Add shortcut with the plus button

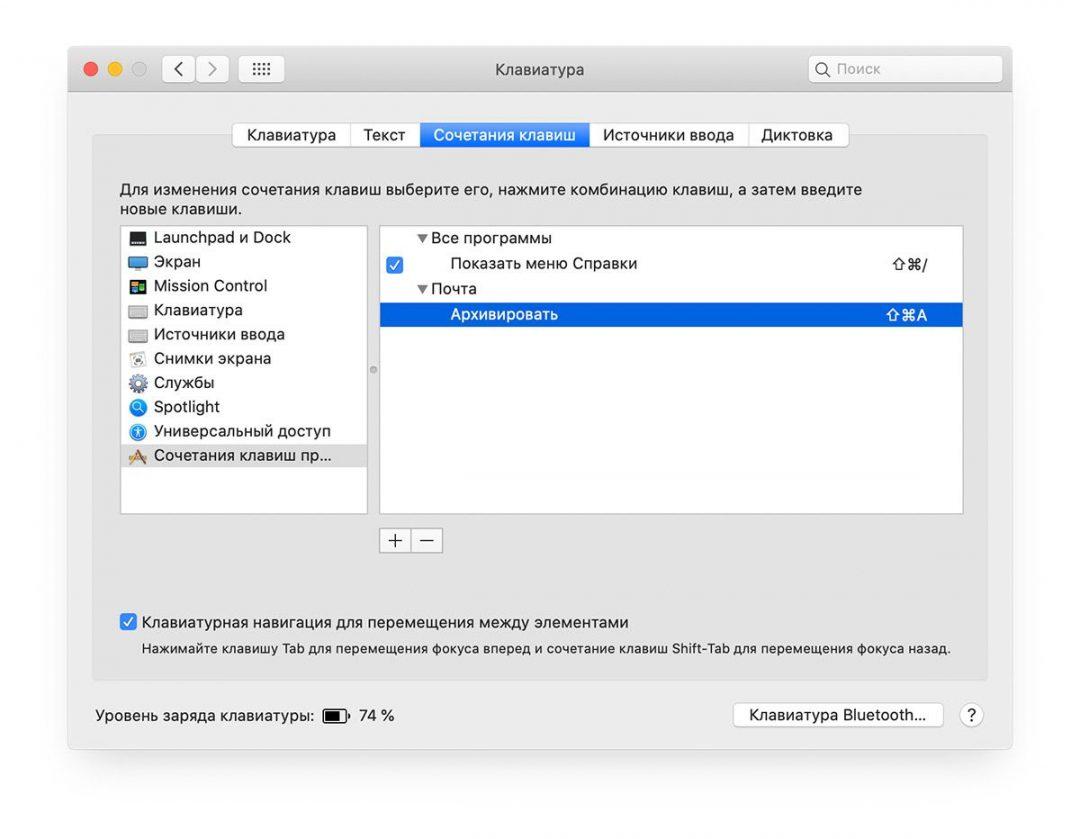click(395, 540)
